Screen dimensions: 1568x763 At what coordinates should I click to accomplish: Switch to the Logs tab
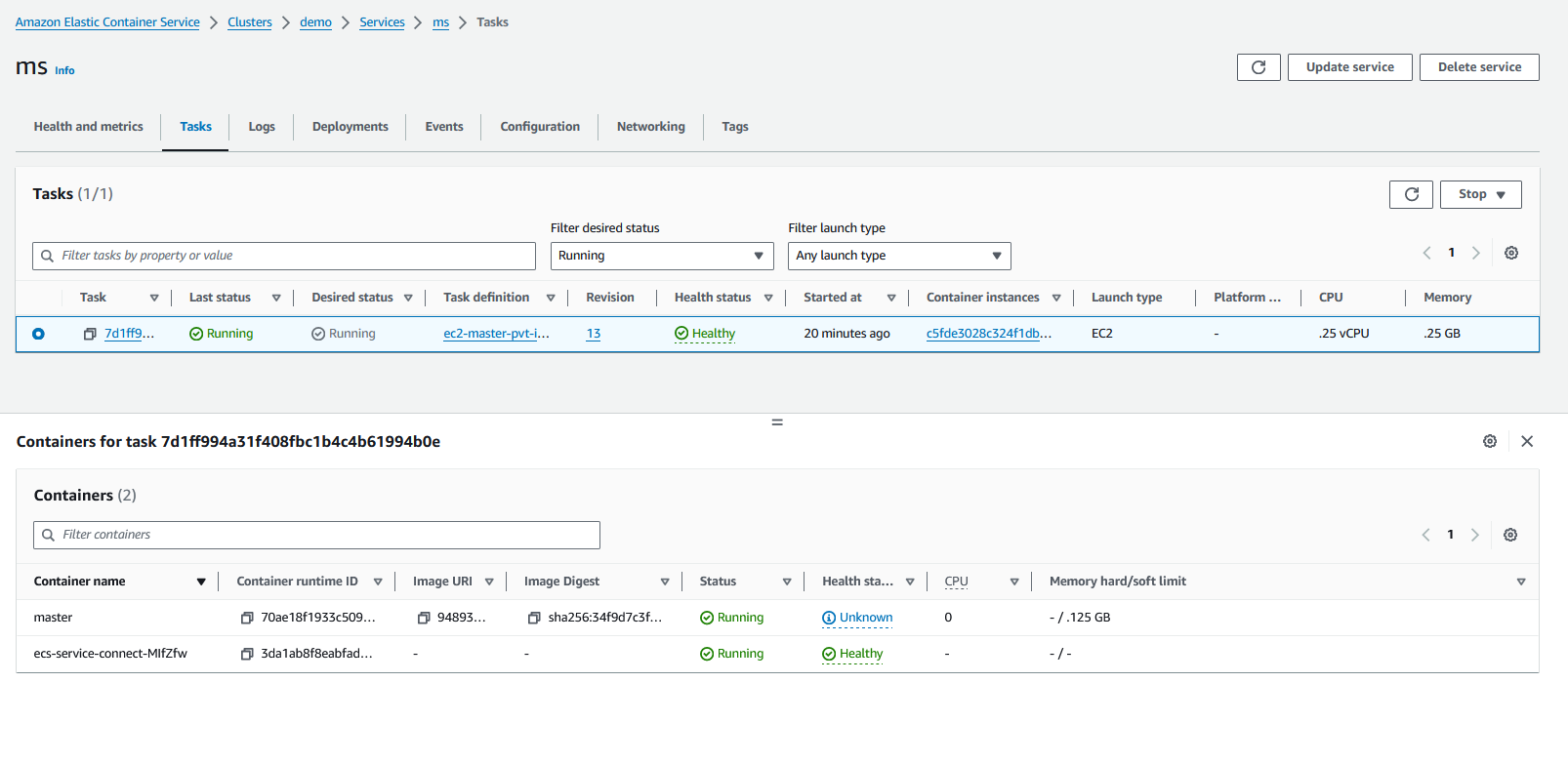(x=262, y=127)
